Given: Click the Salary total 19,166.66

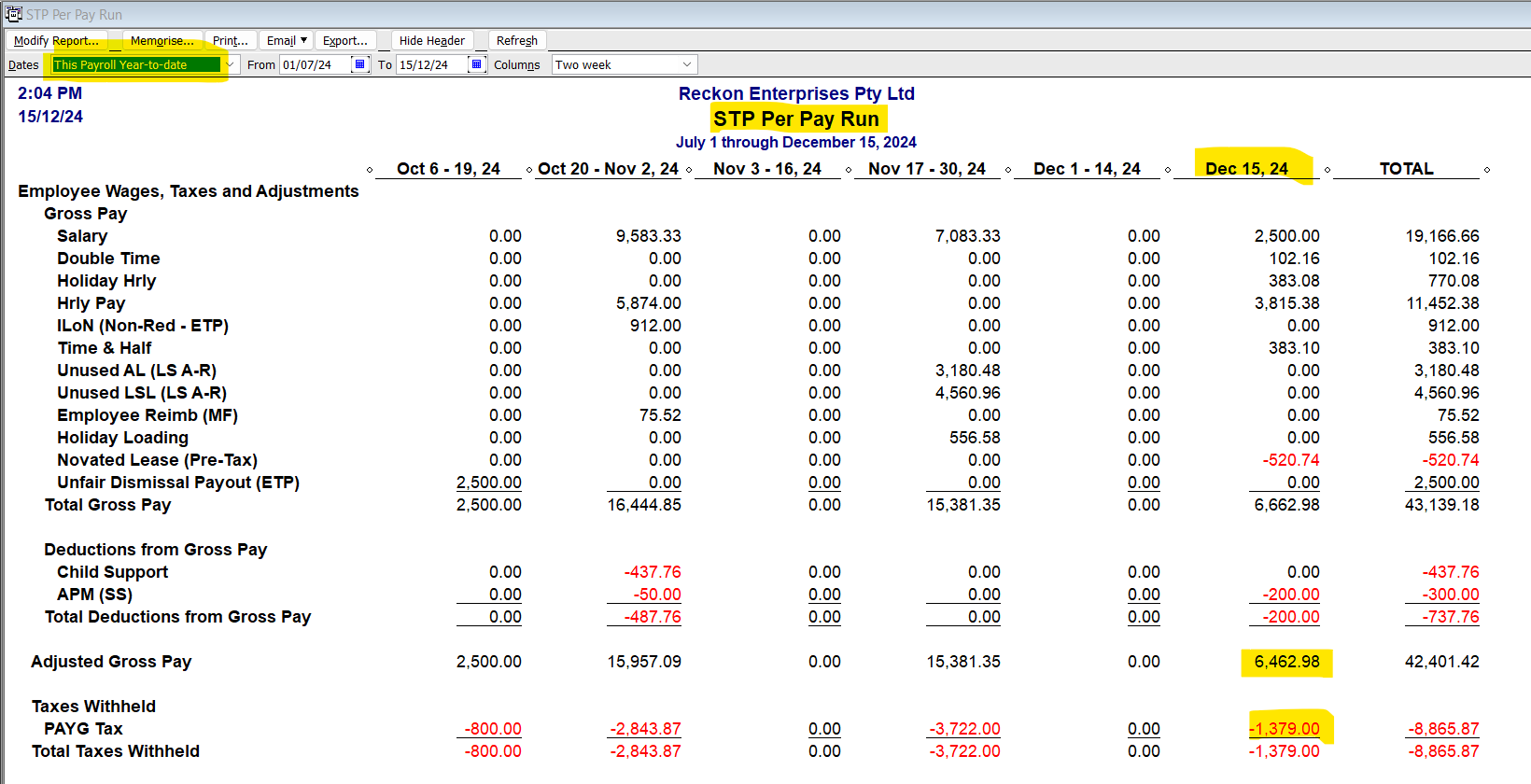Looking at the screenshot, I should coord(1442,236).
